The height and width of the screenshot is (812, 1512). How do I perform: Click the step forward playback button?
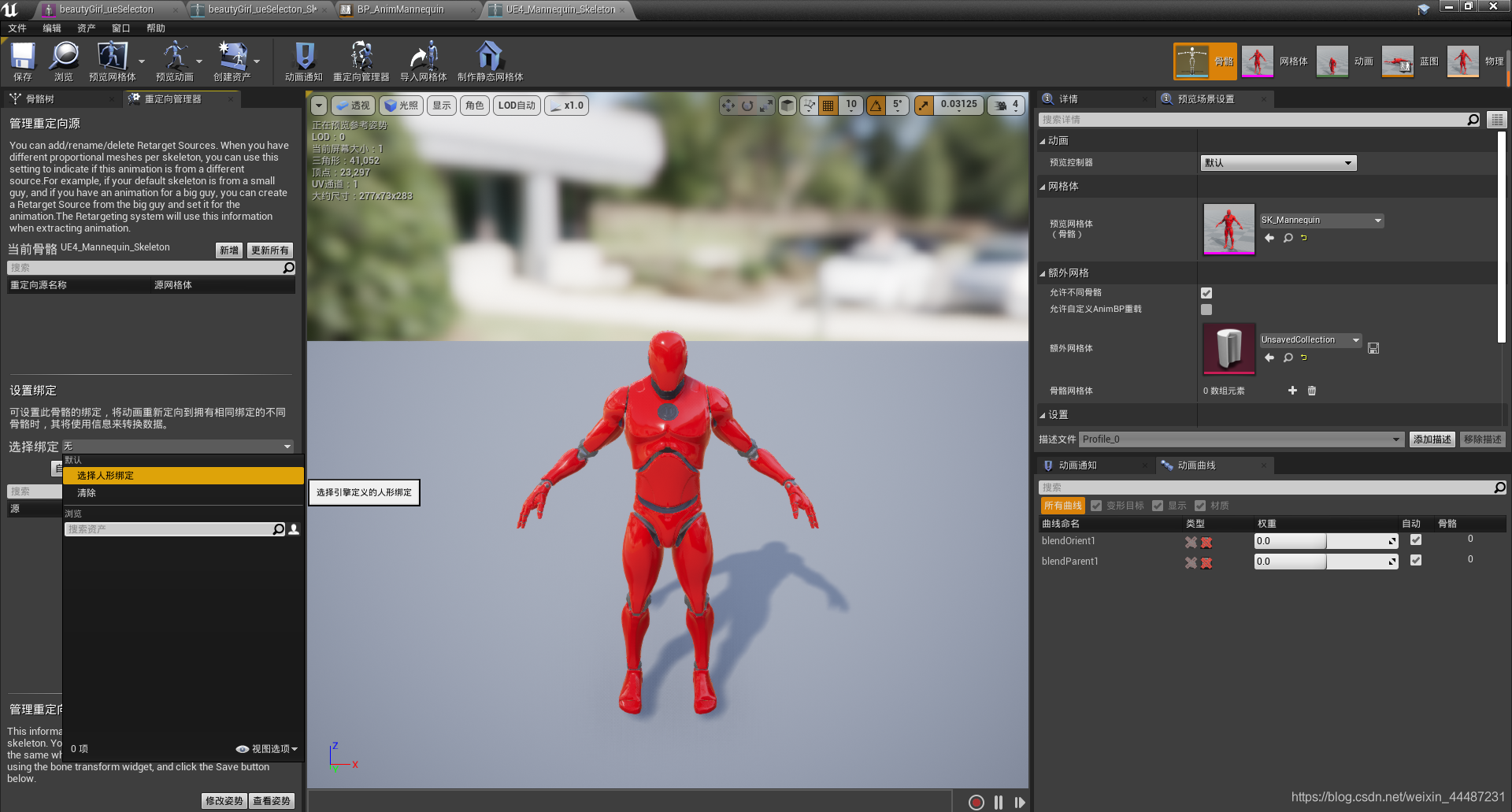pos(1020,802)
